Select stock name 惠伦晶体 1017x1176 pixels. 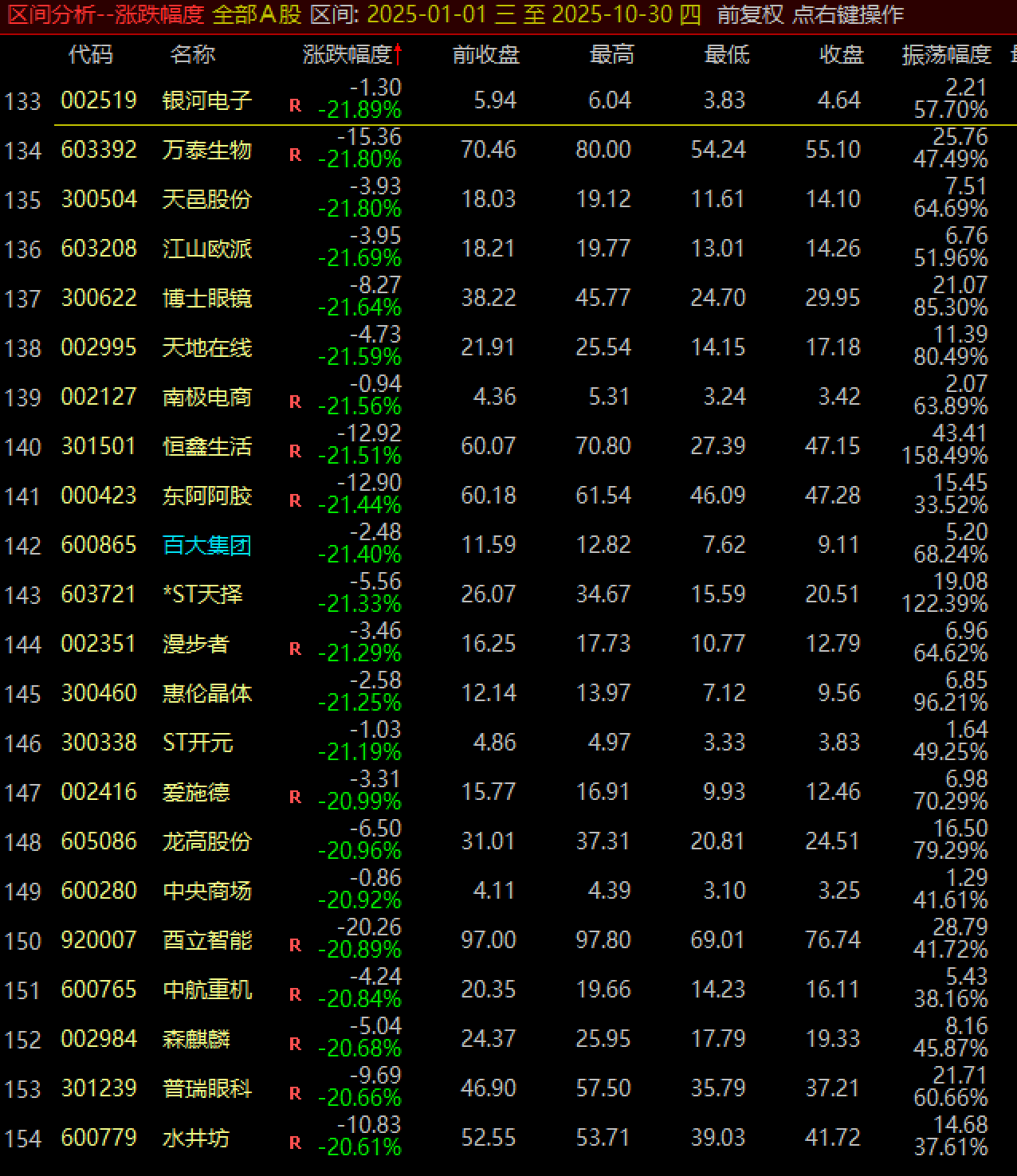[207, 693]
